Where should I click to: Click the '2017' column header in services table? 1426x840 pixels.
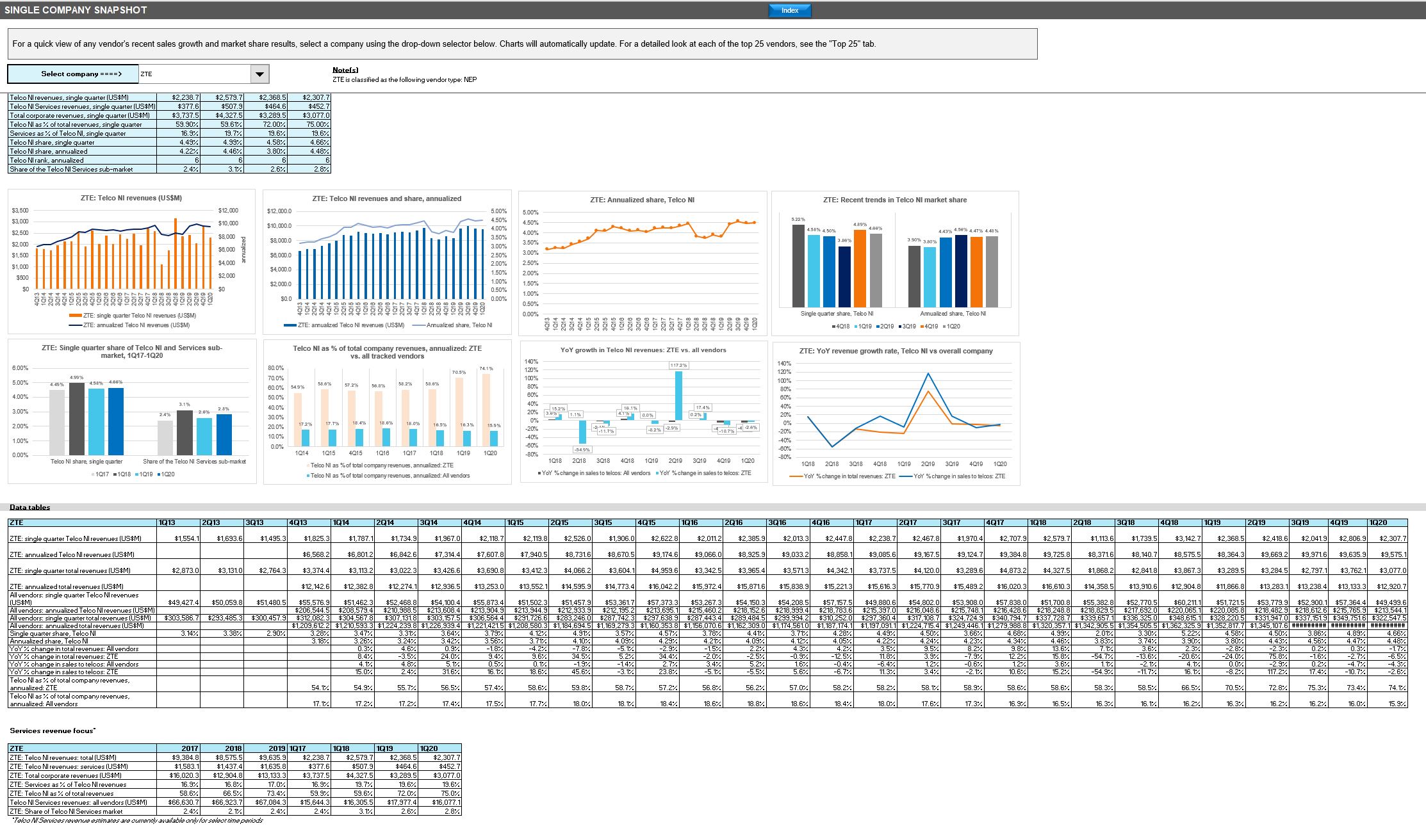pyautogui.click(x=178, y=748)
